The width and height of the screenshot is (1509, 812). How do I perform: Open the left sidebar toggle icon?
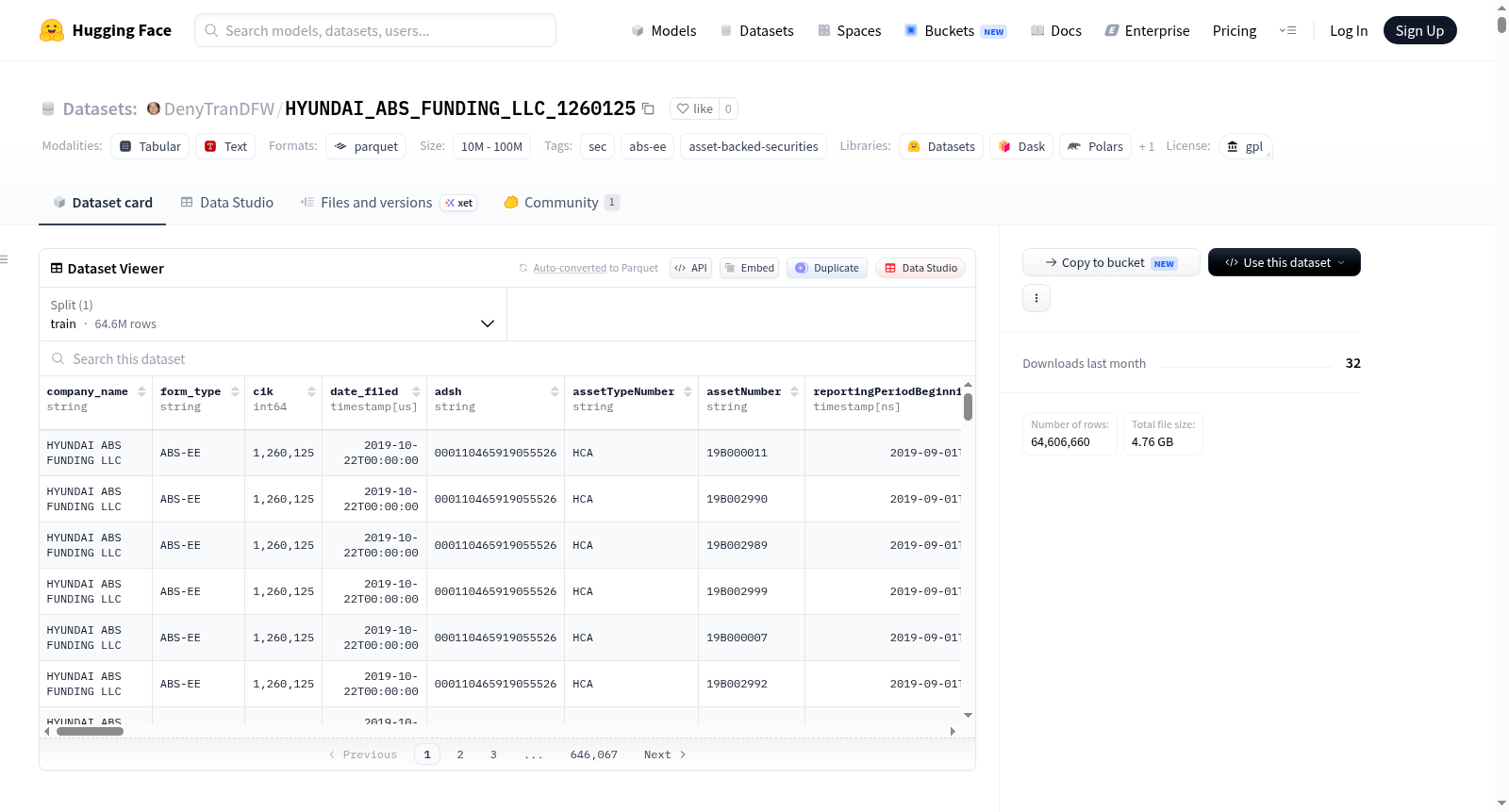tap(4, 259)
